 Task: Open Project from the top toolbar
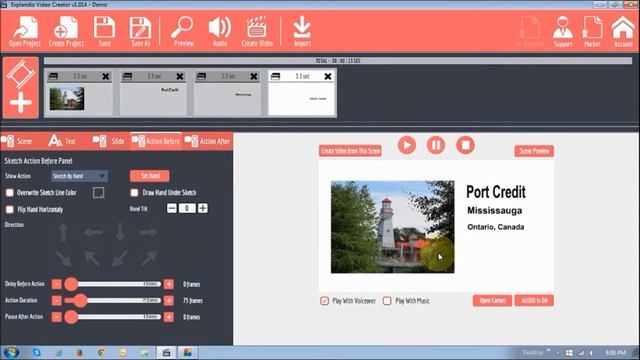pyautogui.click(x=24, y=31)
